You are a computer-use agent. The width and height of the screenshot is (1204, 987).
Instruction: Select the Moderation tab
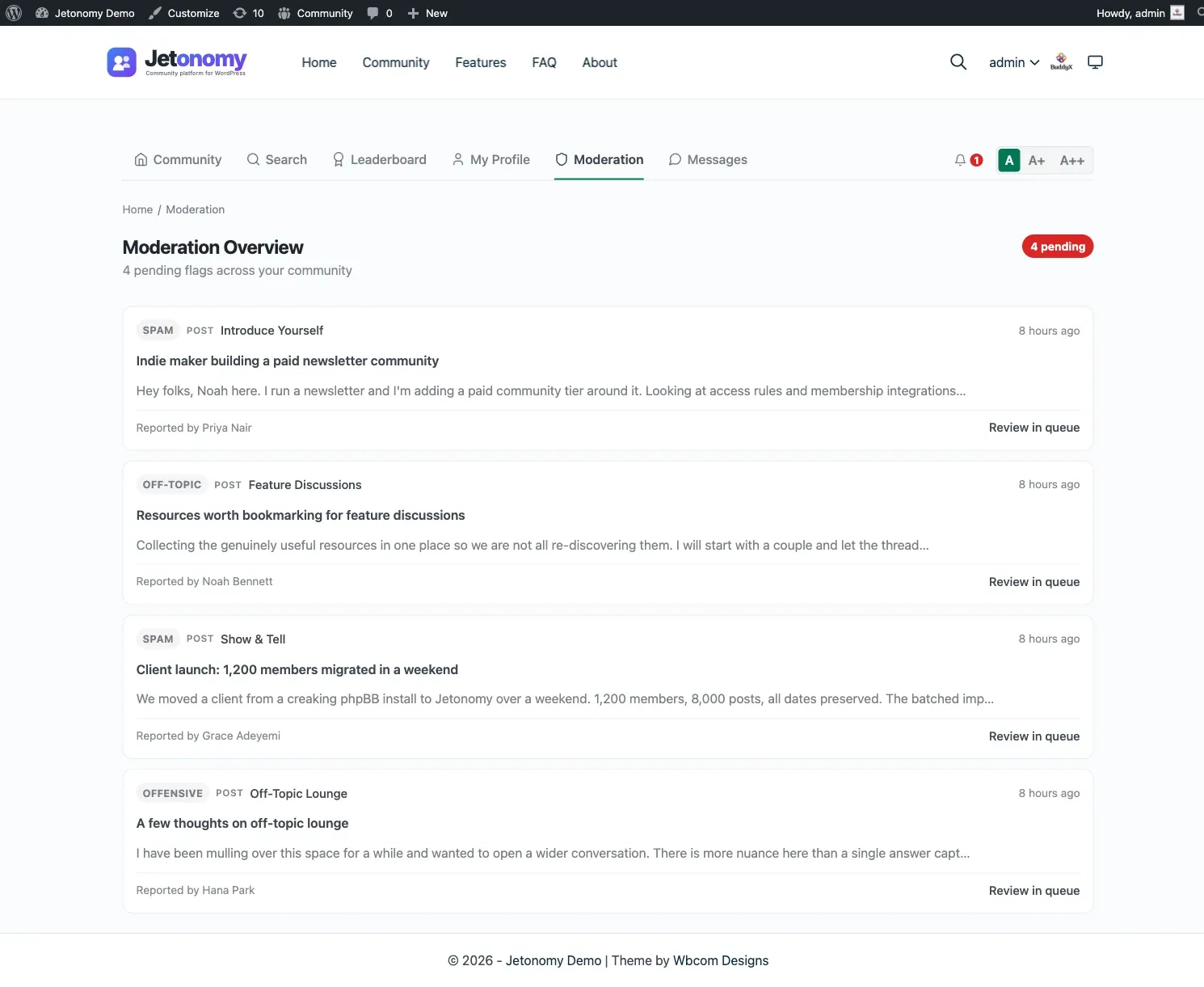coord(600,160)
